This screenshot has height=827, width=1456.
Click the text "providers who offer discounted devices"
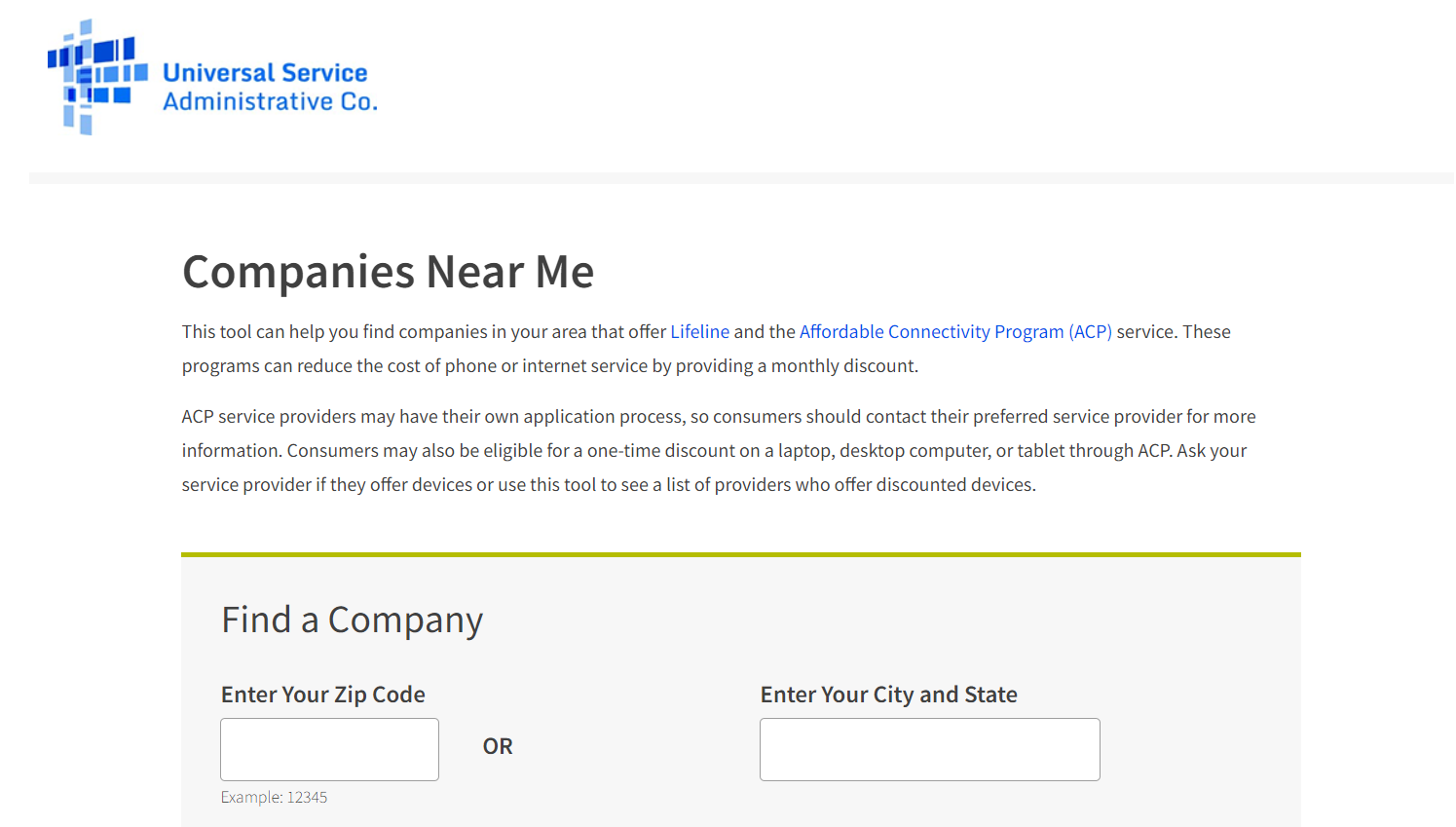(874, 485)
